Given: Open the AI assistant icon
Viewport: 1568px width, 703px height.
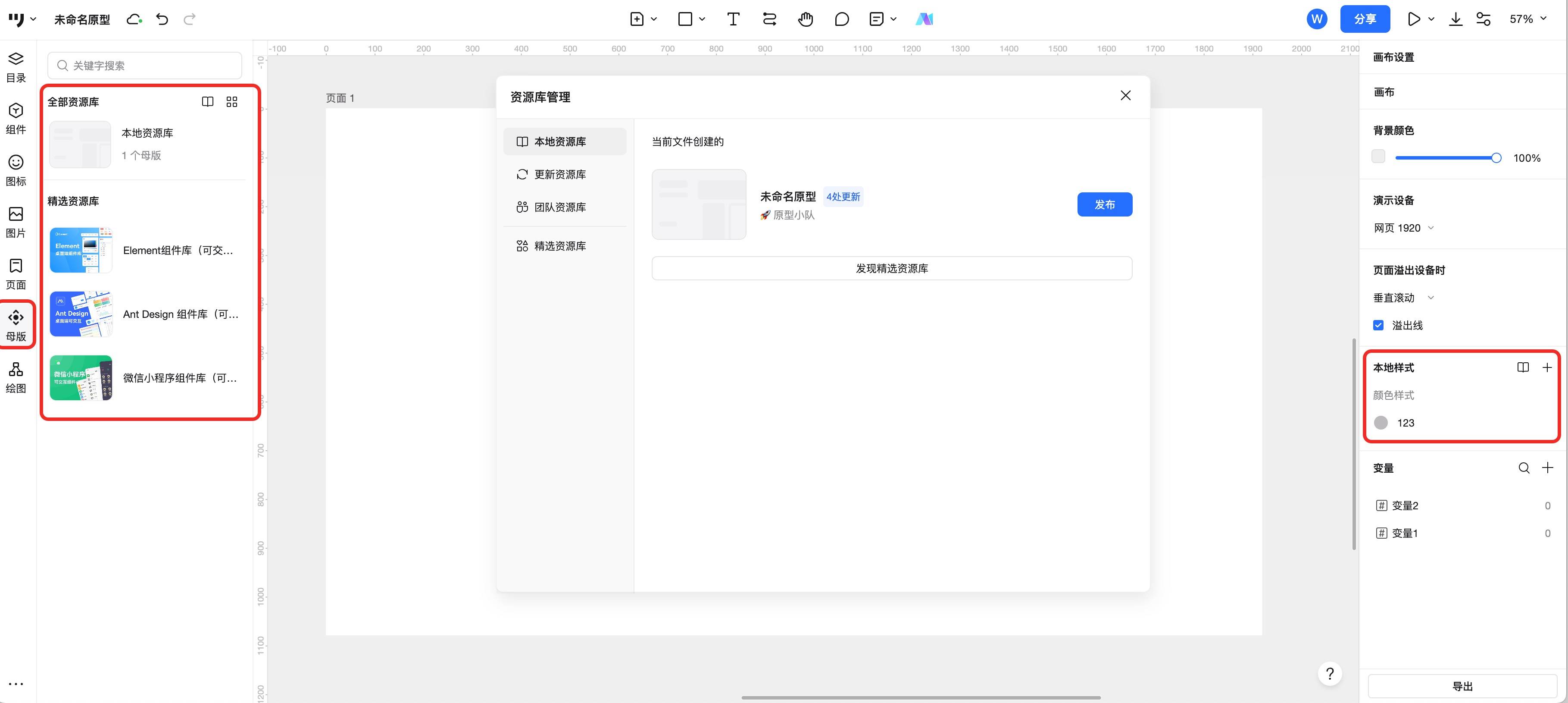Looking at the screenshot, I should click(924, 19).
